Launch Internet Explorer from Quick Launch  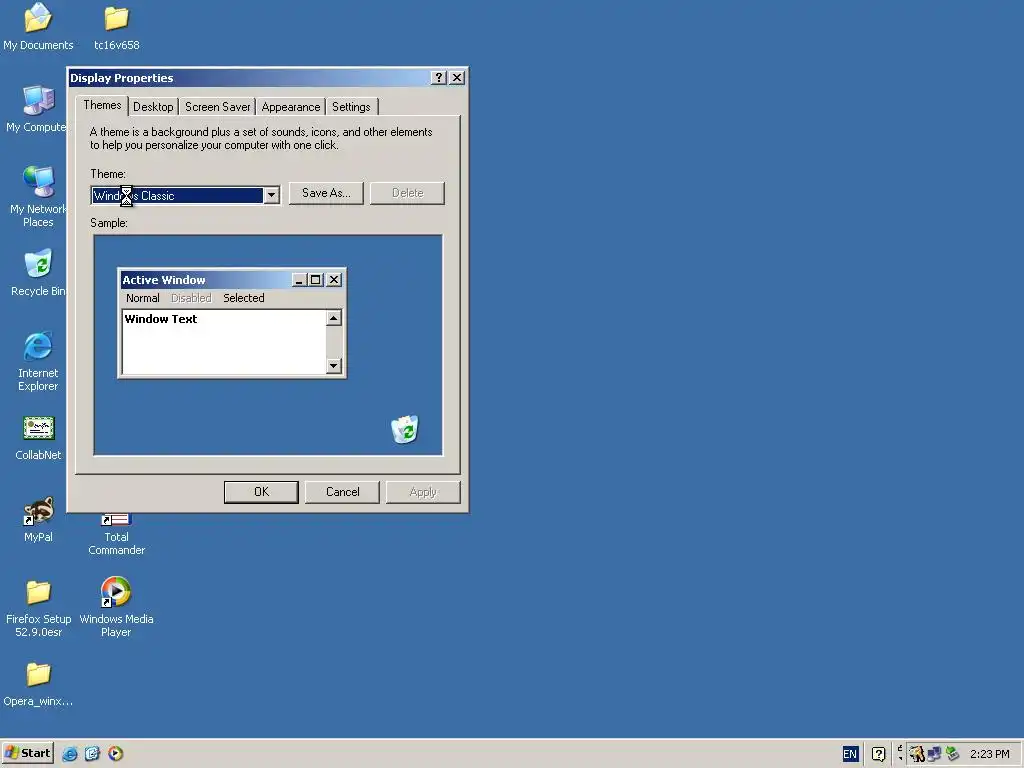click(70, 754)
